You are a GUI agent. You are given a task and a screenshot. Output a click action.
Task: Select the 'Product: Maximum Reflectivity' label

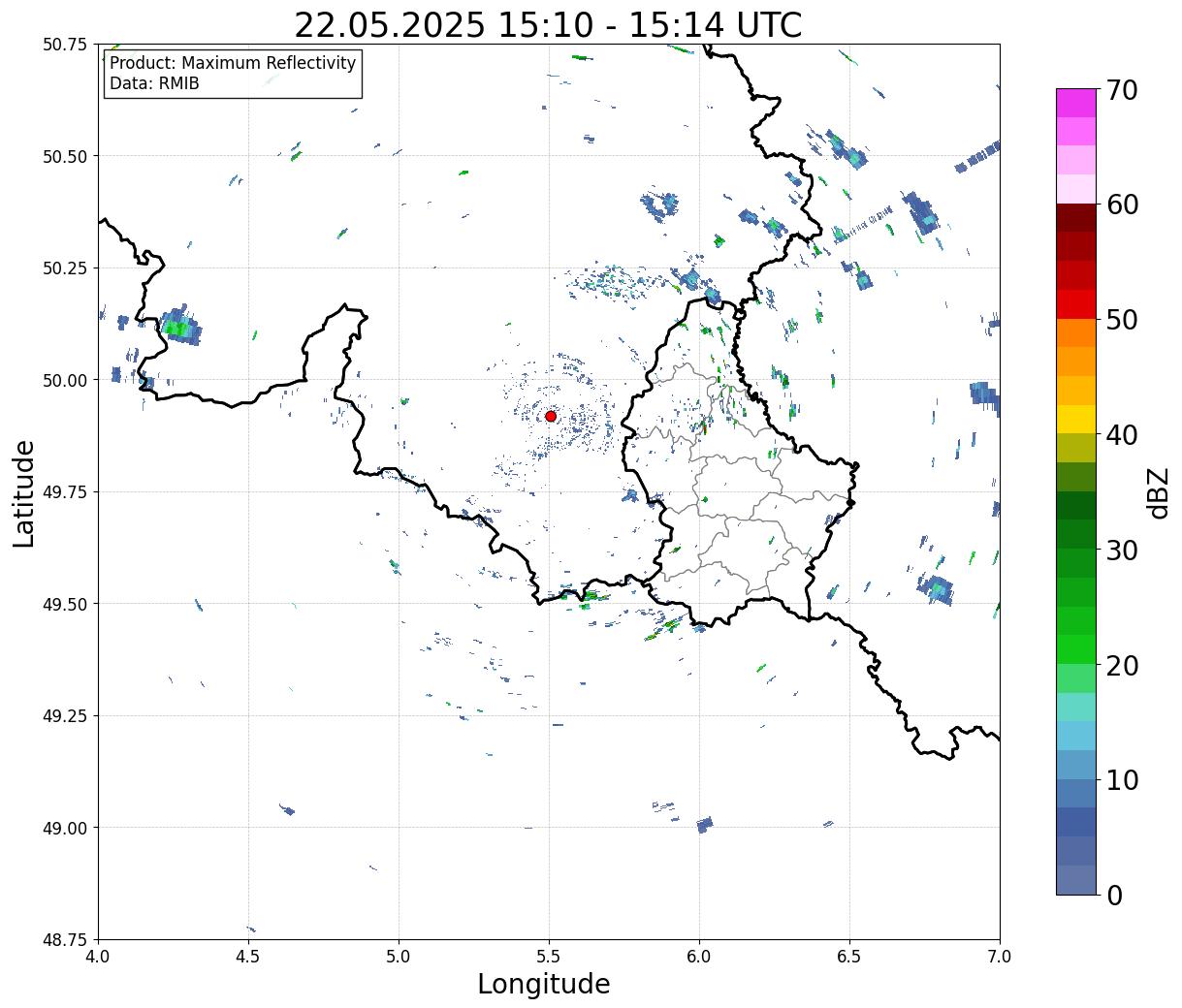point(233,63)
